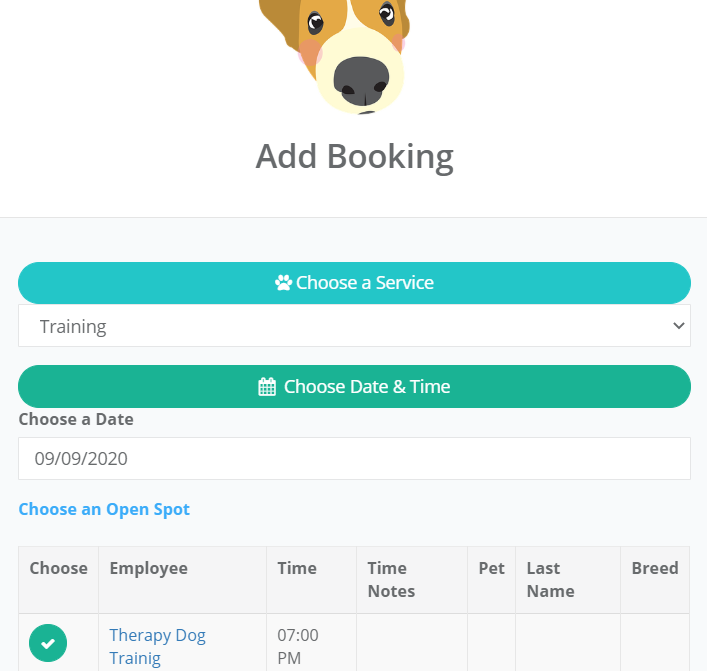Click the date field showing 09/09/2020
This screenshot has width=707, height=671.
click(354, 459)
